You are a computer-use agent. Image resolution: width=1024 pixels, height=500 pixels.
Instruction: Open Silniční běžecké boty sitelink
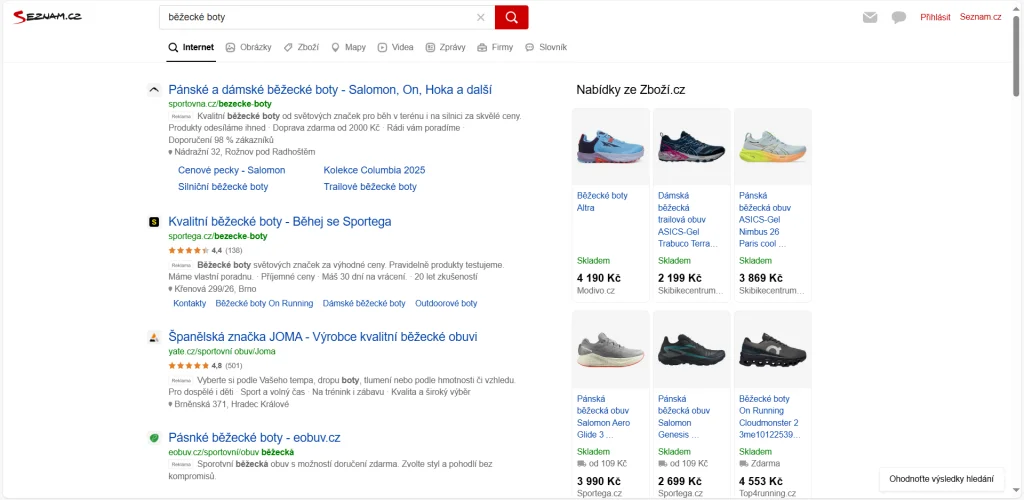223,187
